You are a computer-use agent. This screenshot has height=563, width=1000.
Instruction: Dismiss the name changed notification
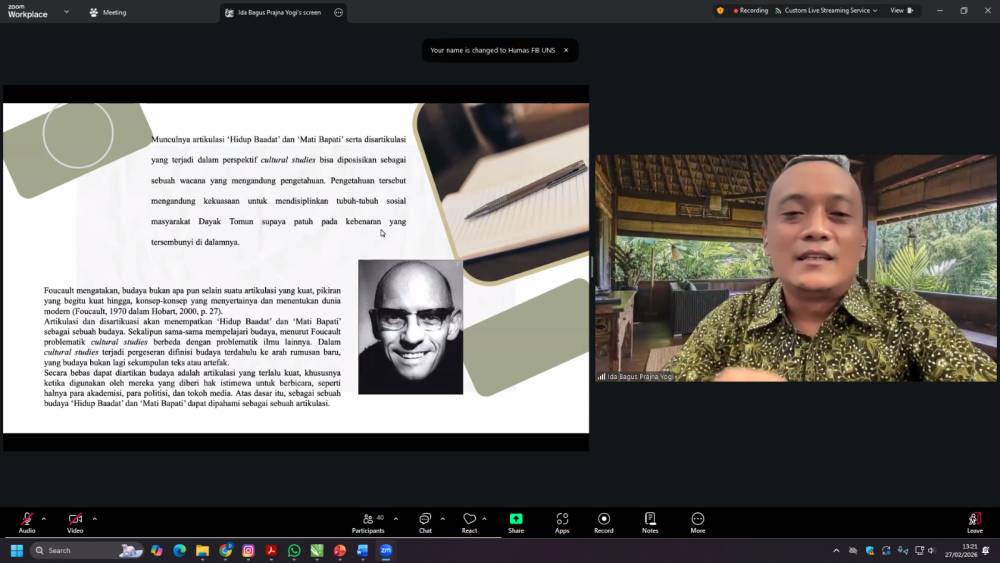click(566, 50)
